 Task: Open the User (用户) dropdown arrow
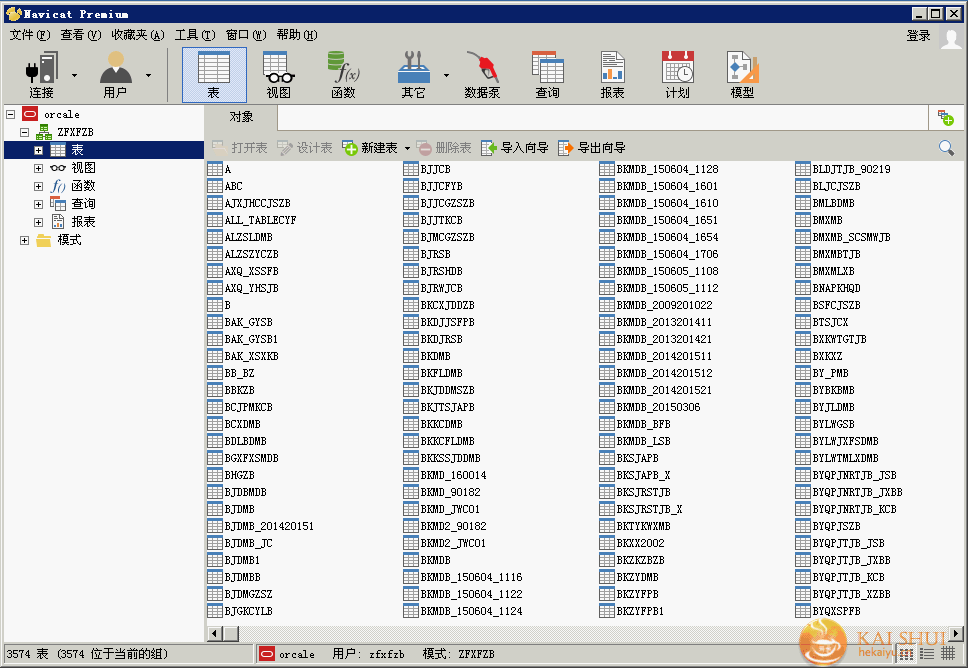(x=148, y=75)
